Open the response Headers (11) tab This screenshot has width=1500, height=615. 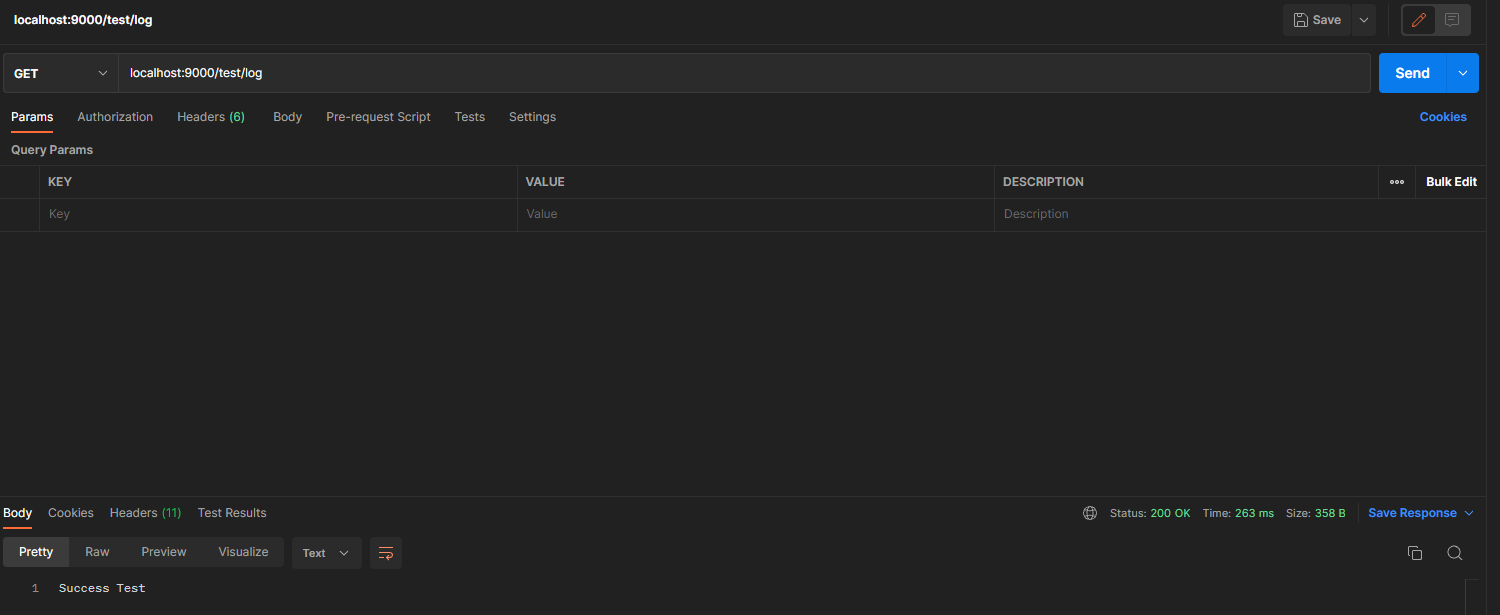[x=145, y=513]
